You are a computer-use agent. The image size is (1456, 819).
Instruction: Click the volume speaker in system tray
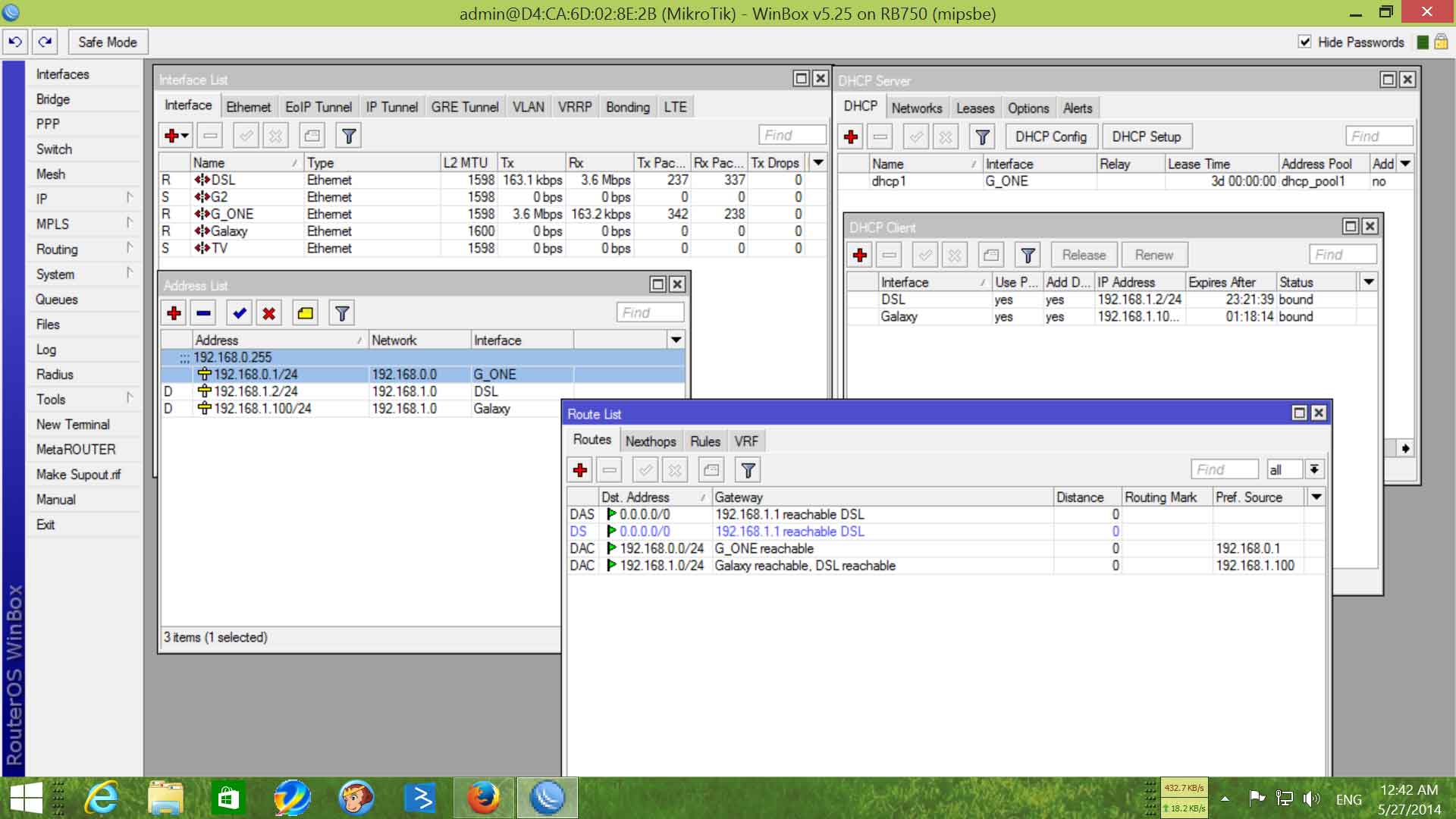[1311, 799]
